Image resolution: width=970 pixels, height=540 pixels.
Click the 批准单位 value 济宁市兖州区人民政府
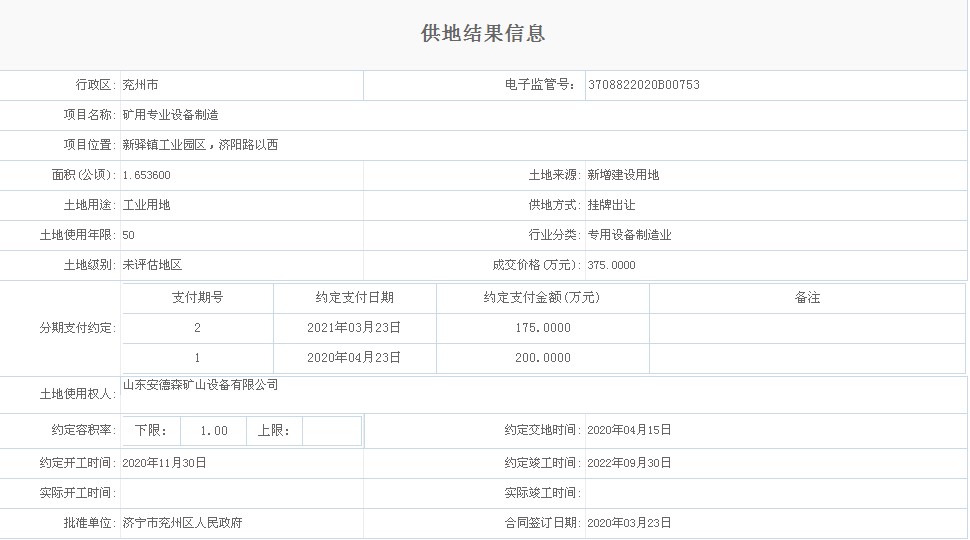(x=182, y=522)
